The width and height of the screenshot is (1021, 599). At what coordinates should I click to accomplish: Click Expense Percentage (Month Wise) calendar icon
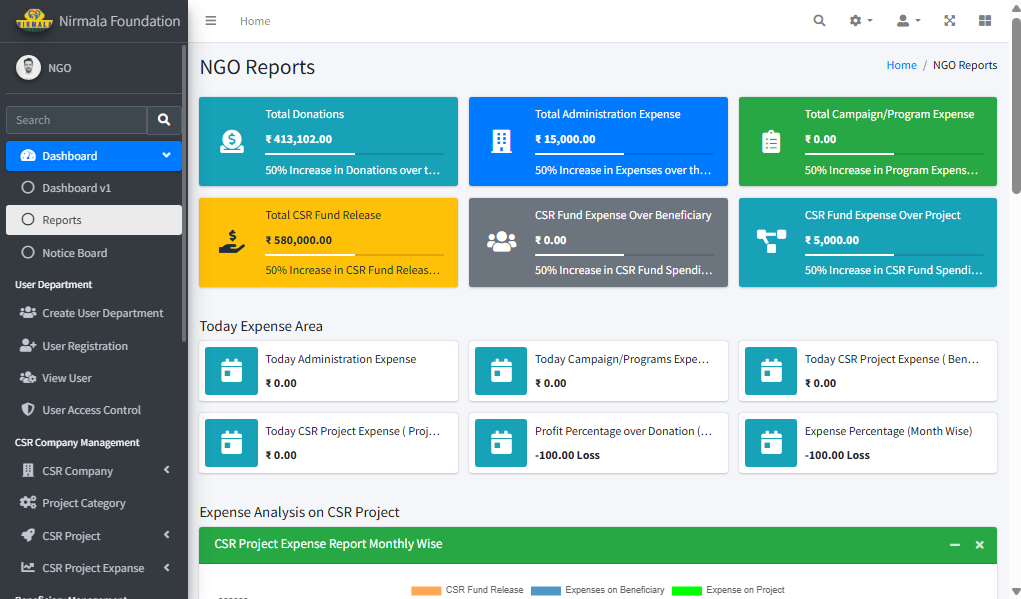click(x=771, y=443)
